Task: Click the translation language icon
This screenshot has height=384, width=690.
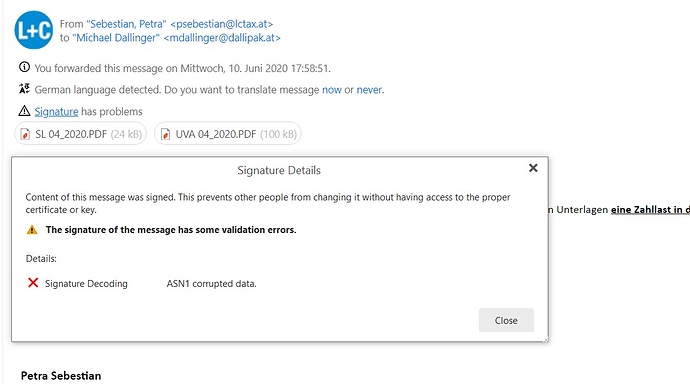Action: [24, 89]
